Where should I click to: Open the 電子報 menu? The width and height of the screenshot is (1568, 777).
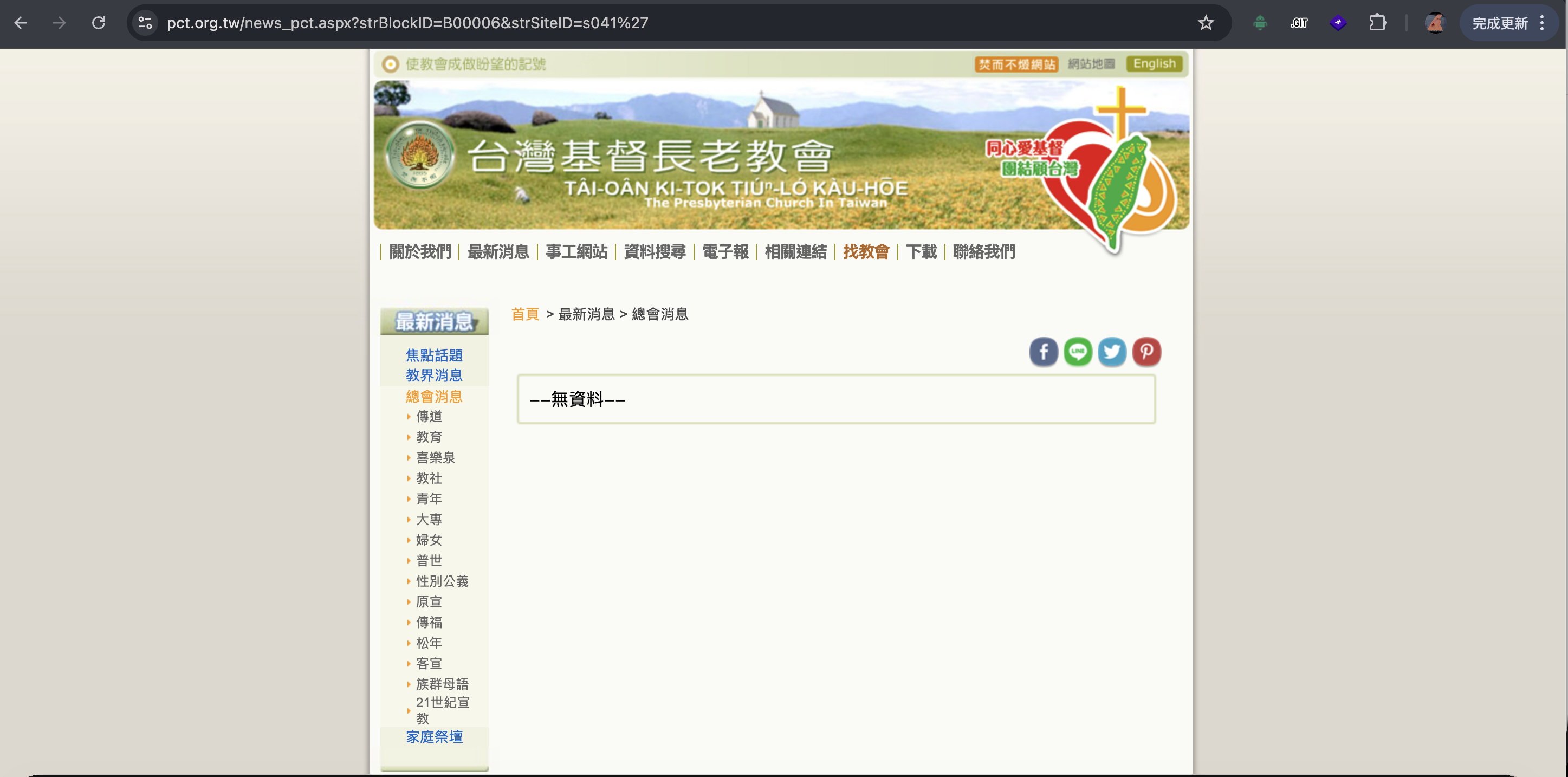pos(725,251)
